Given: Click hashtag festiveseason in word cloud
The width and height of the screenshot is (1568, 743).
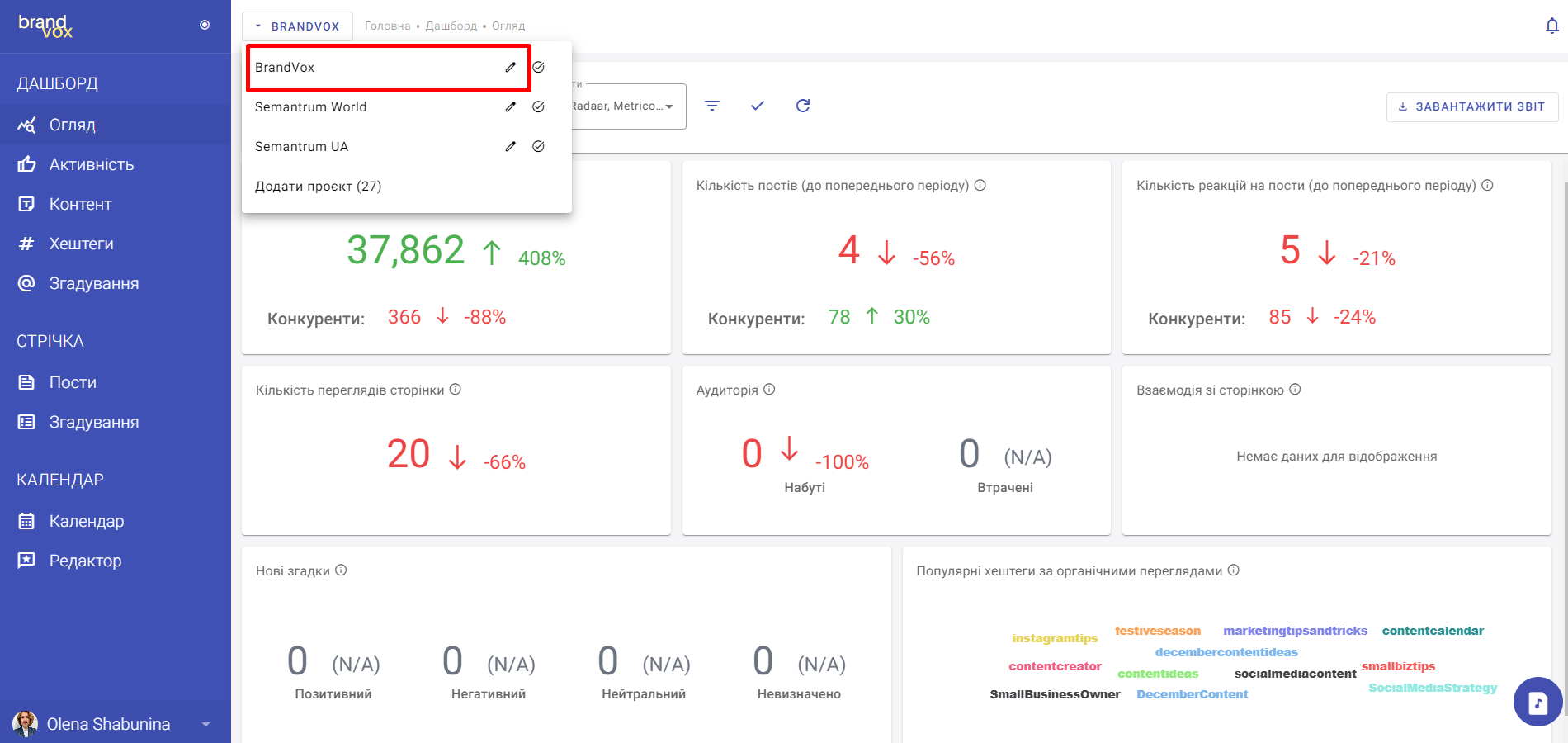Looking at the screenshot, I should (1158, 631).
